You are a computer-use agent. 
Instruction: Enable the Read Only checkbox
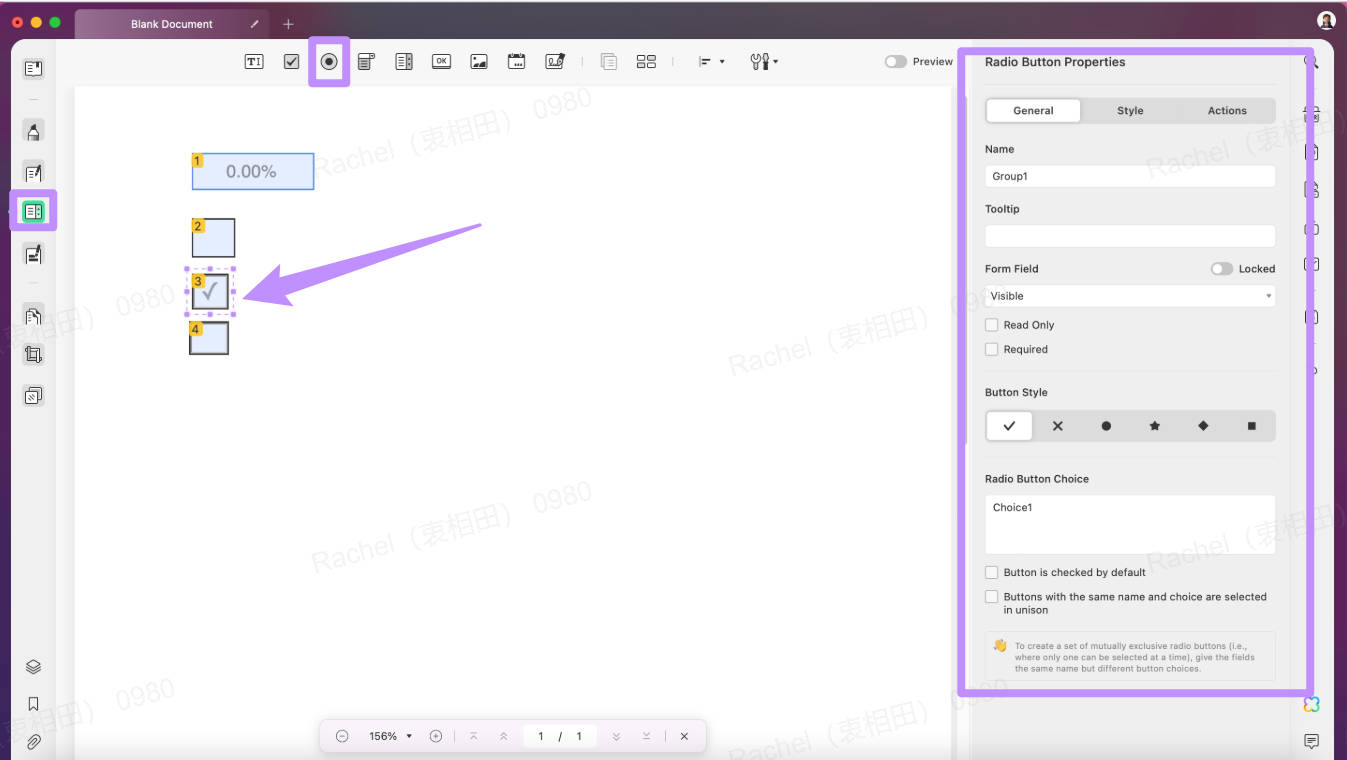[x=991, y=324]
